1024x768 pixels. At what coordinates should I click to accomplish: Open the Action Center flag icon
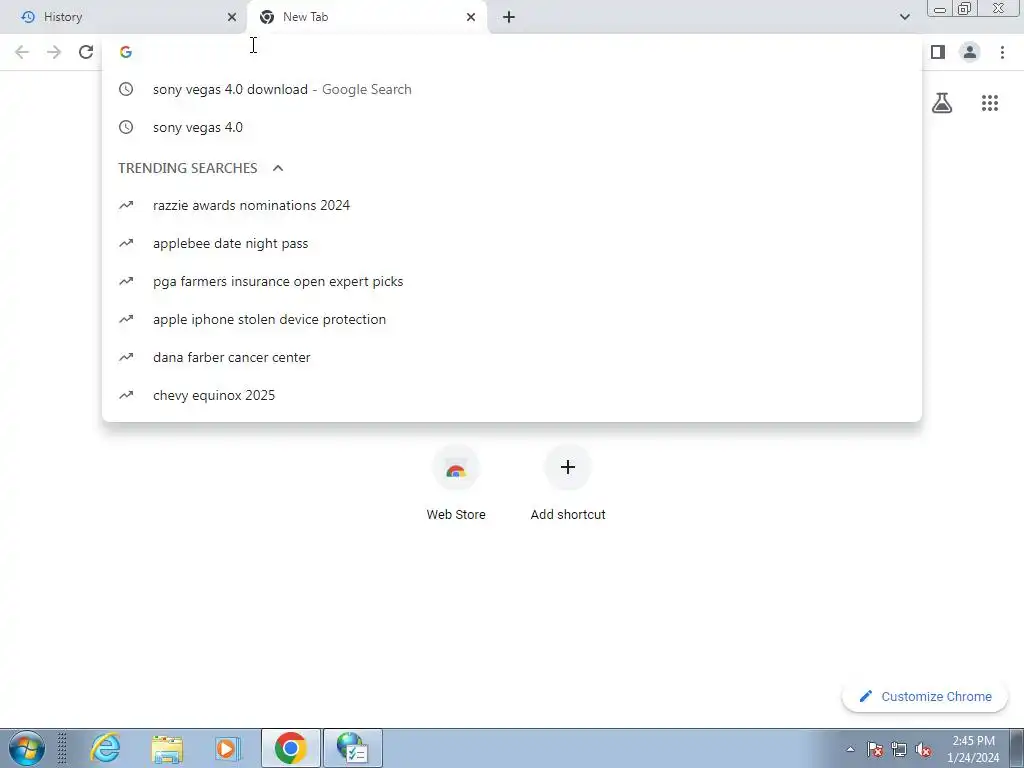875,749
